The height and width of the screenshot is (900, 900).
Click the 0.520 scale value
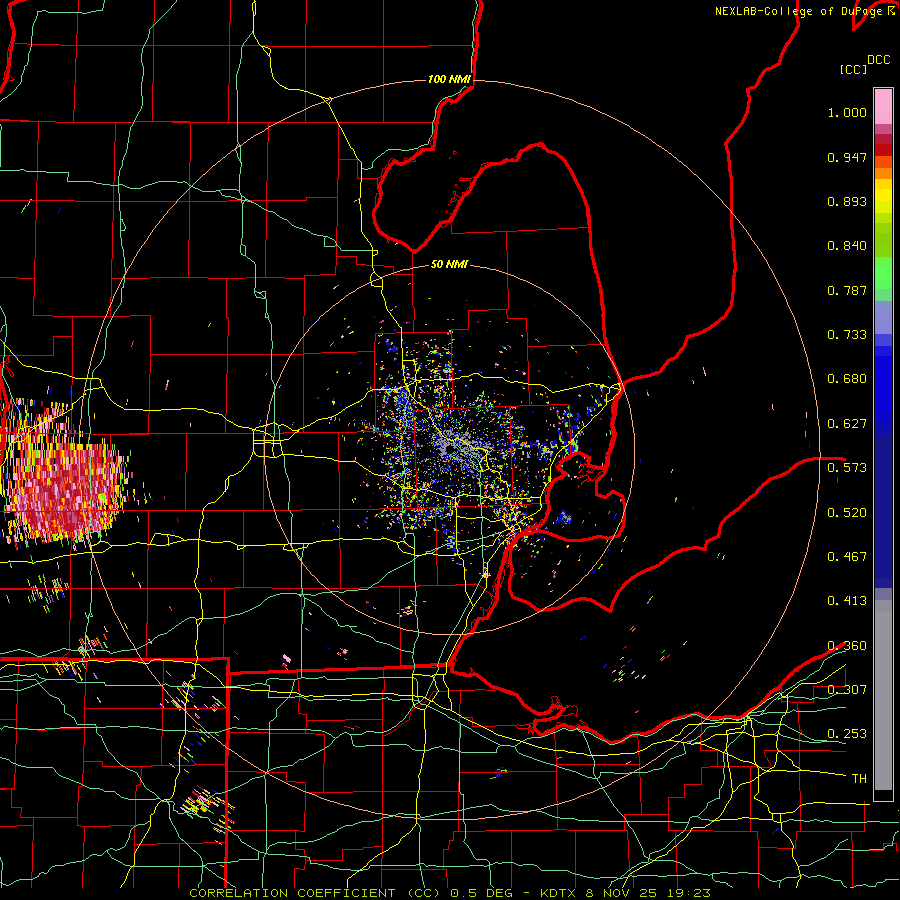[x=847, y=513]
